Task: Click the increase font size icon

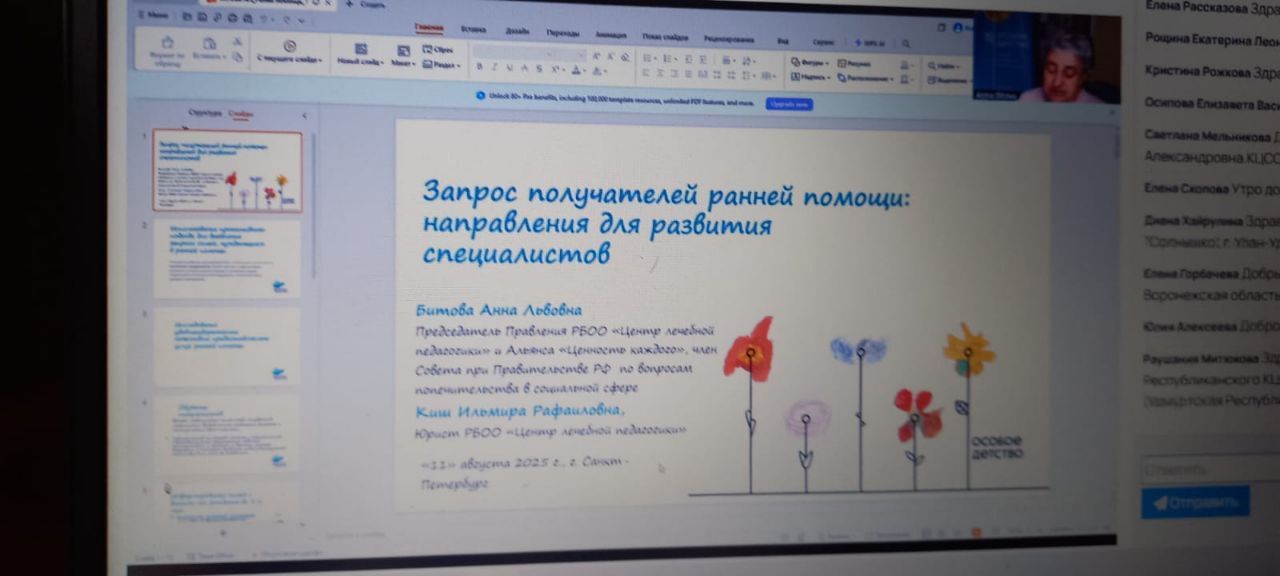Action: click(x=596, y=56)
